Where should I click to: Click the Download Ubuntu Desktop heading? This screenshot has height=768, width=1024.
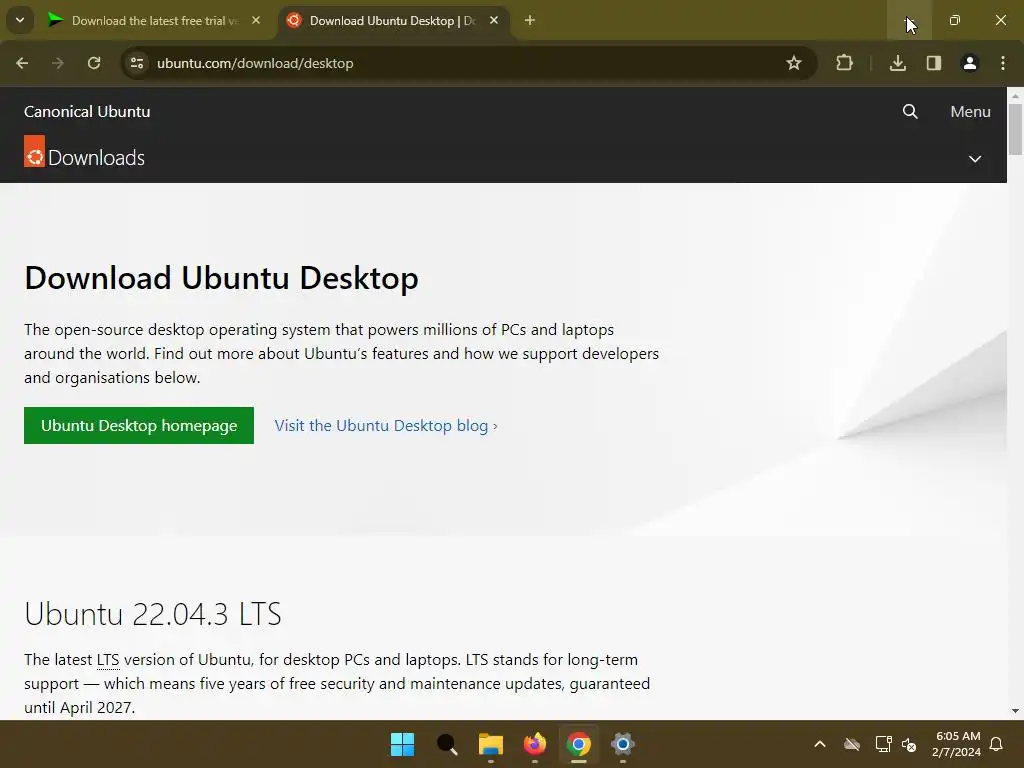pyautogui.click(x=221, y=278)
